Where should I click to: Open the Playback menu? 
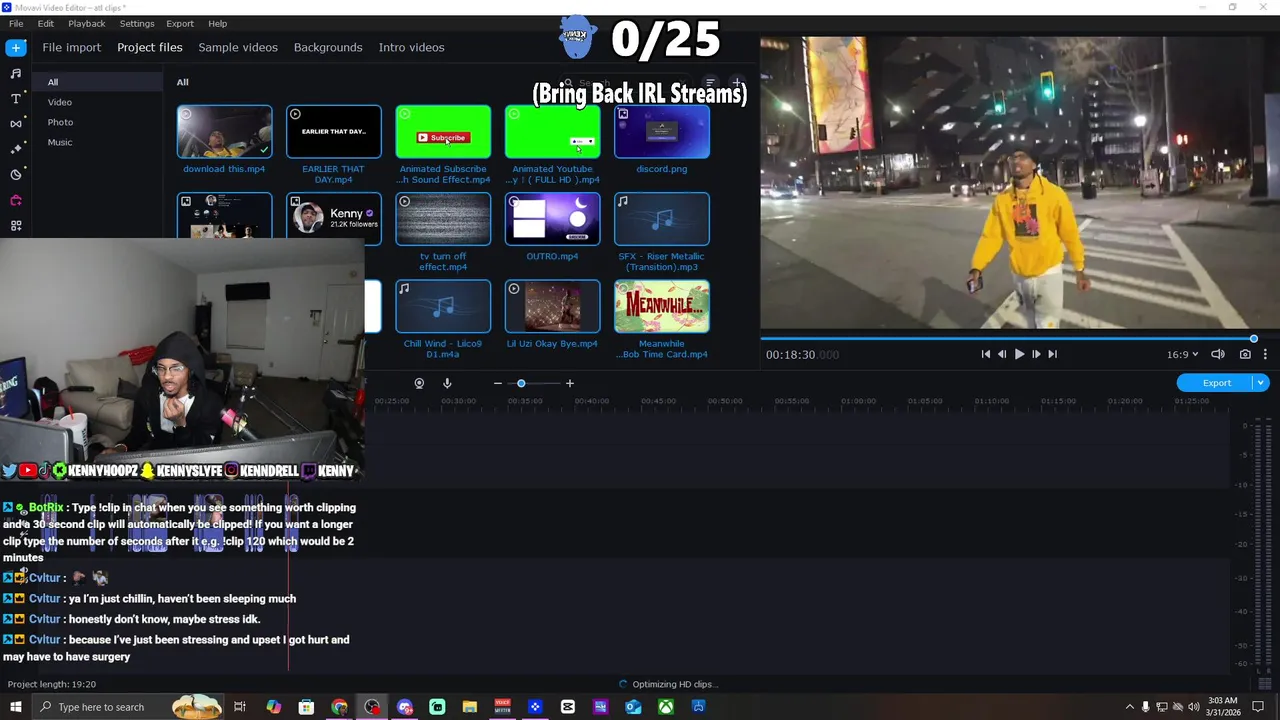[x=87, y=23]
